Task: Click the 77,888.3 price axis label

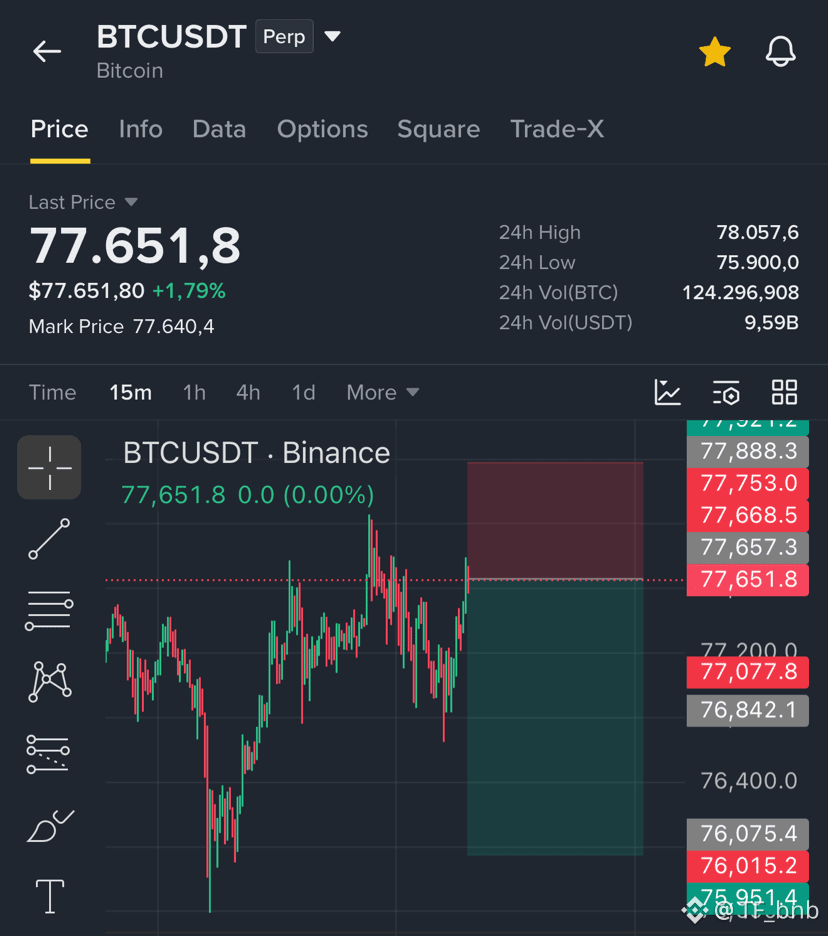Action: tap(748, 451)
